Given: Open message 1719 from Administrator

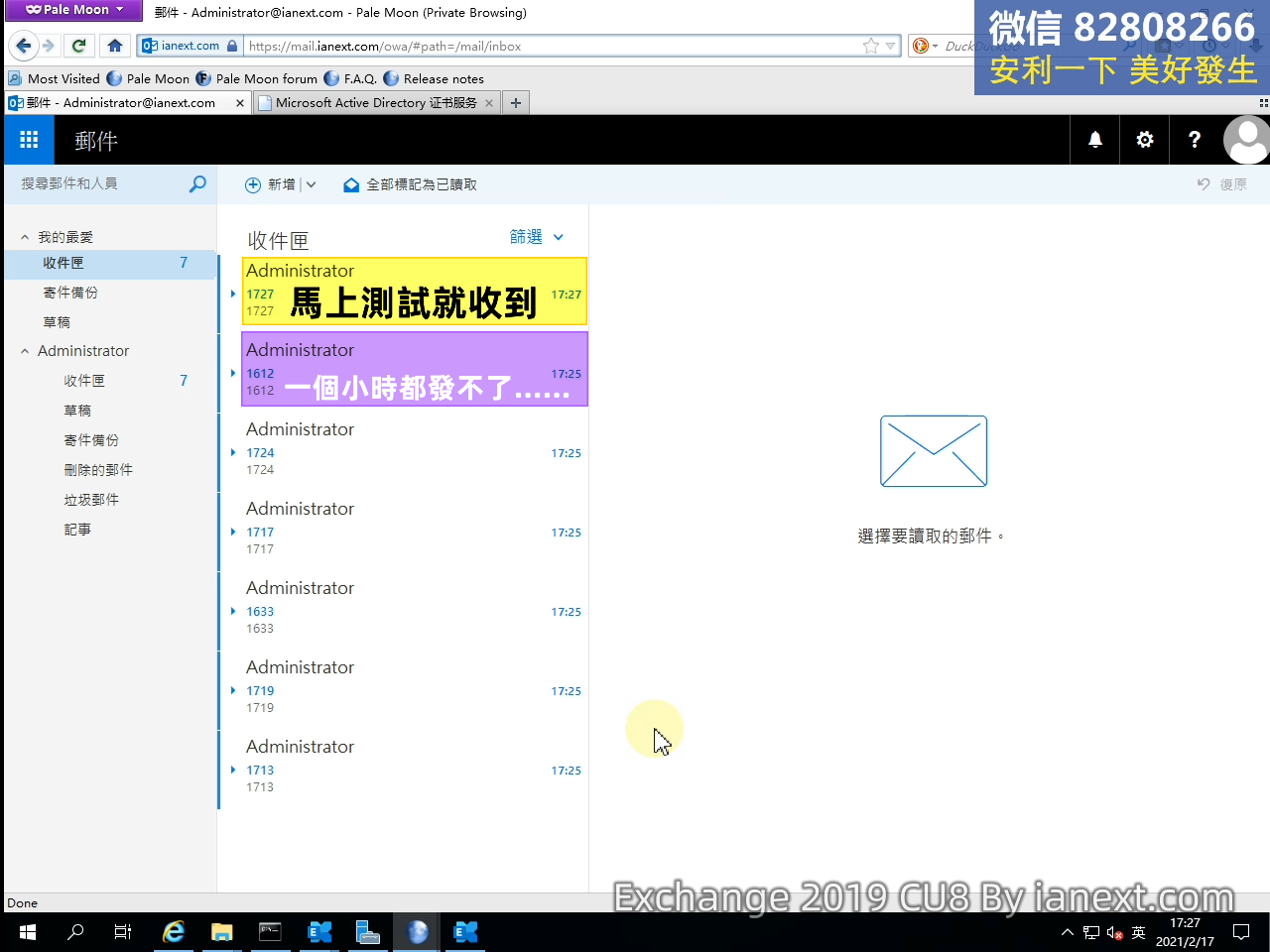Looking at the screenshot, I should (x=404, y=690).
